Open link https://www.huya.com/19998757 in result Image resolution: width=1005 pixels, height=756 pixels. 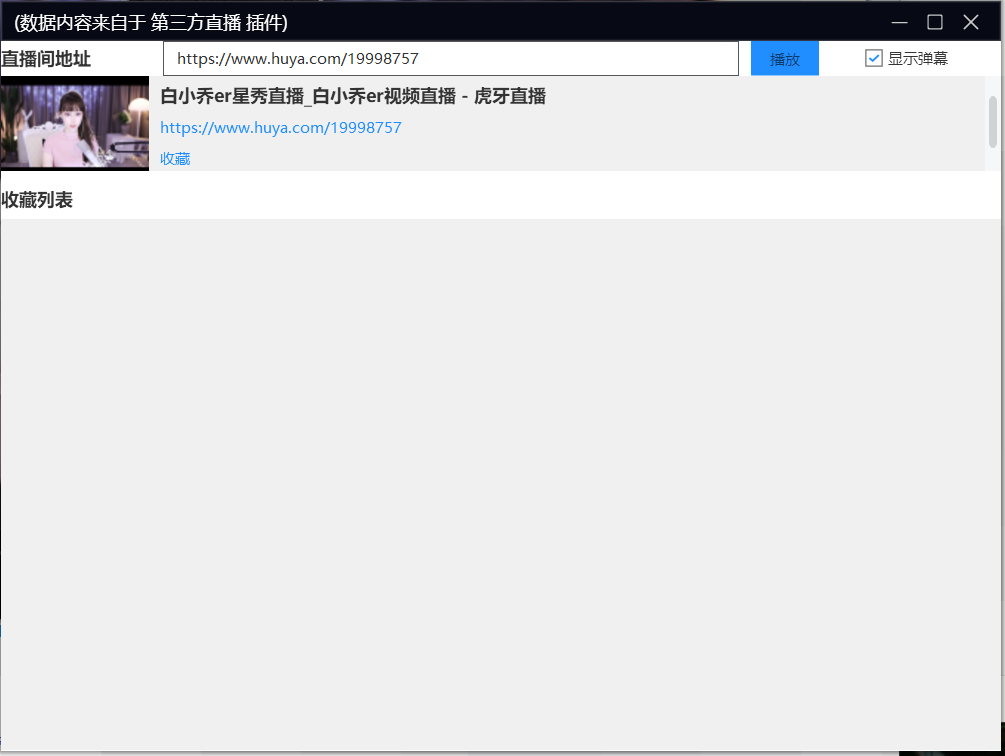click(x=280, y=127)
